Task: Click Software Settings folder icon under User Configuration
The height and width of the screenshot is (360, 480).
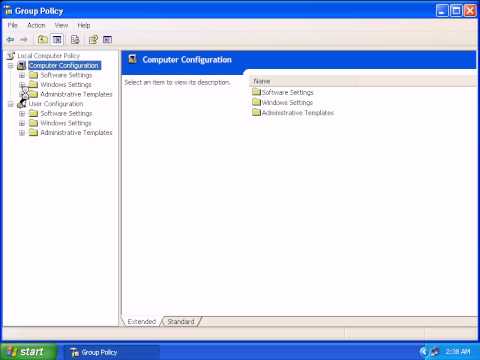Action: [33, 113]
